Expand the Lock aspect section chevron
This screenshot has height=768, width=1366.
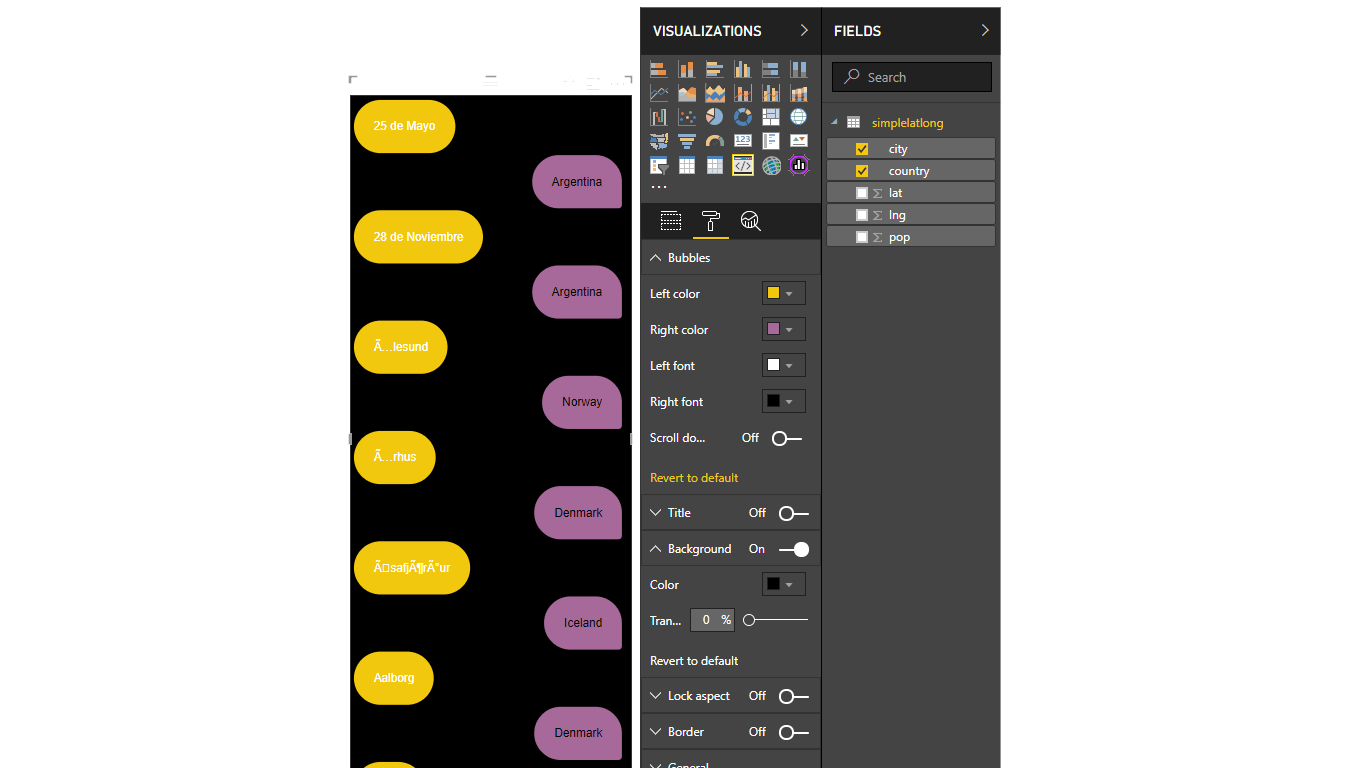[x=656, y=696]
